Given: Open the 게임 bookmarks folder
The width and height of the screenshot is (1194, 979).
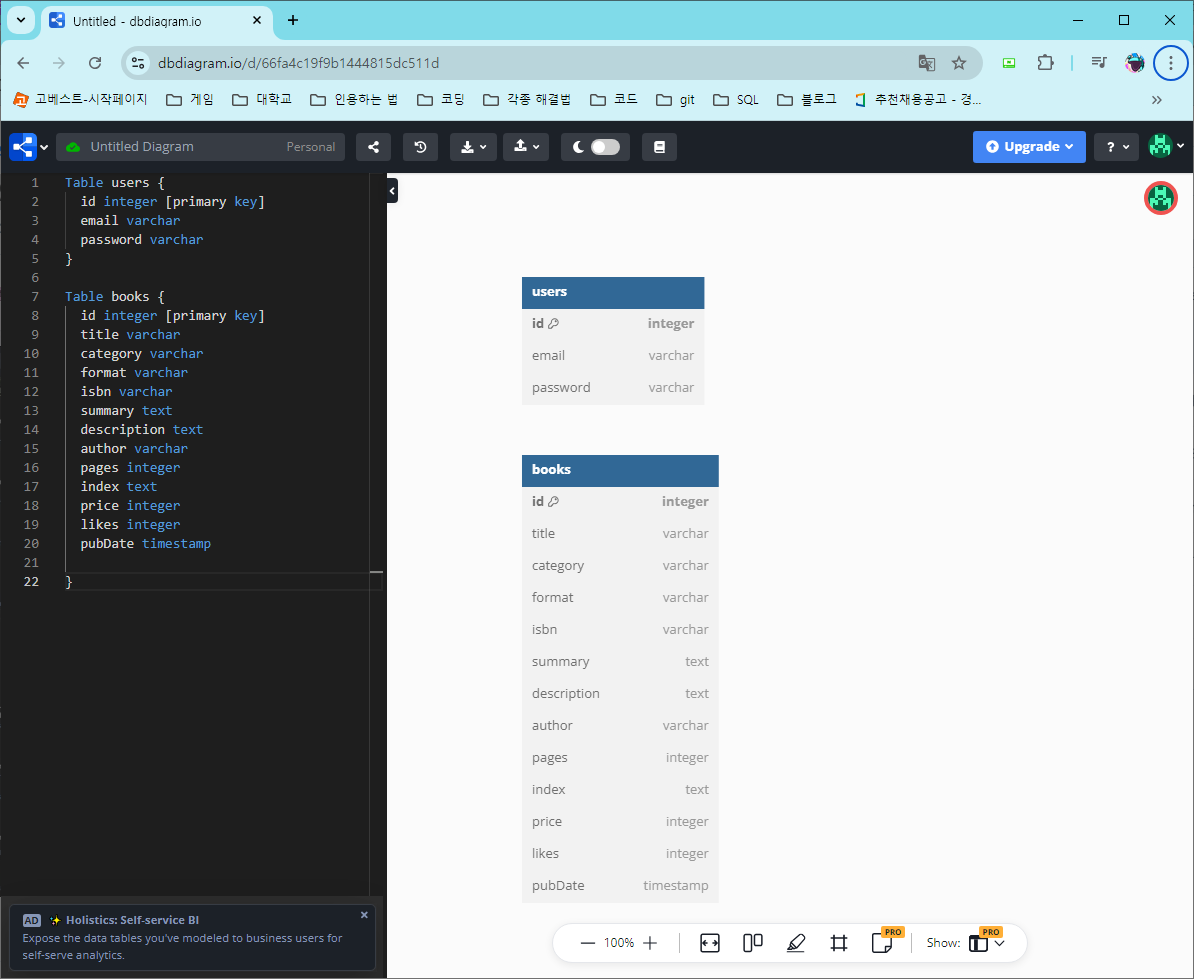Looking at the screenshot, I should pyautogui.click(x=190, y=100).
